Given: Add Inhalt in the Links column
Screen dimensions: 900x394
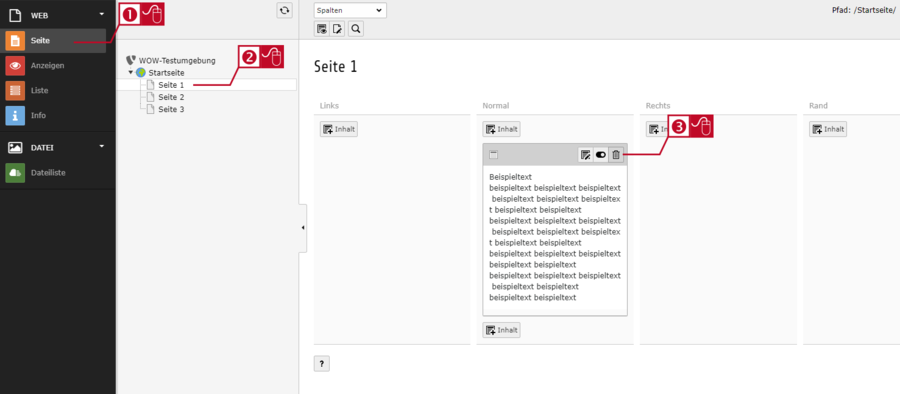Looking at the screenshot, I should [x=339, y=129].
